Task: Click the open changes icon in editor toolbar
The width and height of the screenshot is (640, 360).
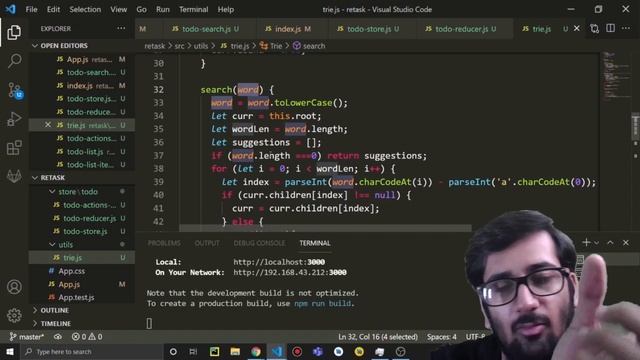Action: [594, 28]
